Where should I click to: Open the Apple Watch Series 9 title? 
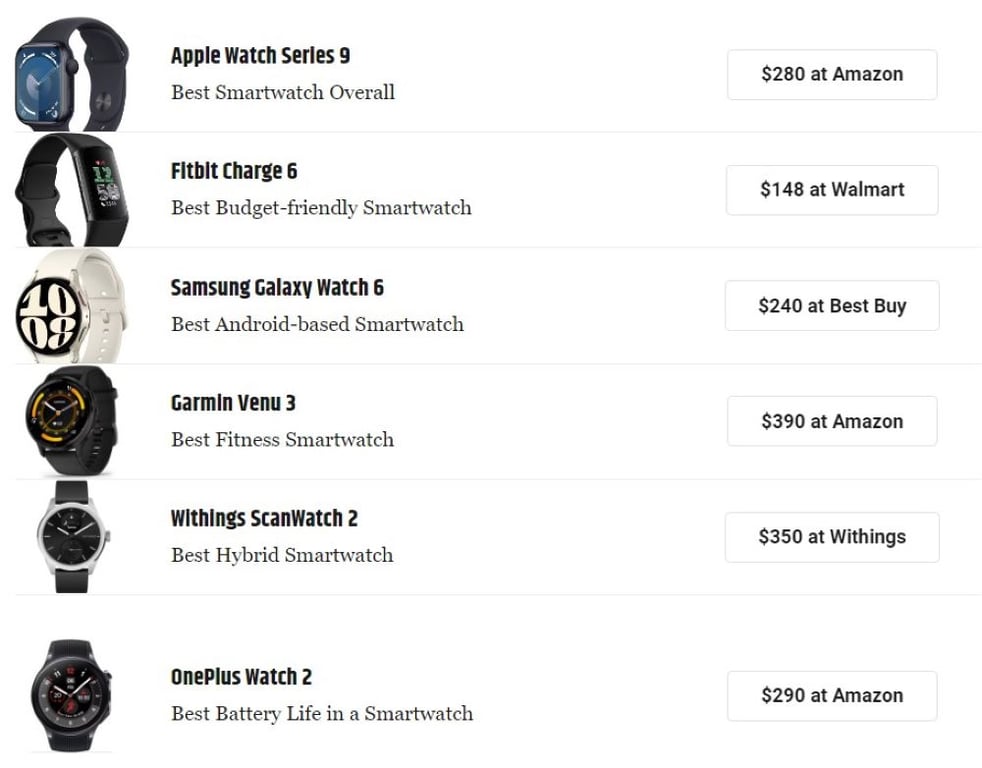(x=260, y=56)
